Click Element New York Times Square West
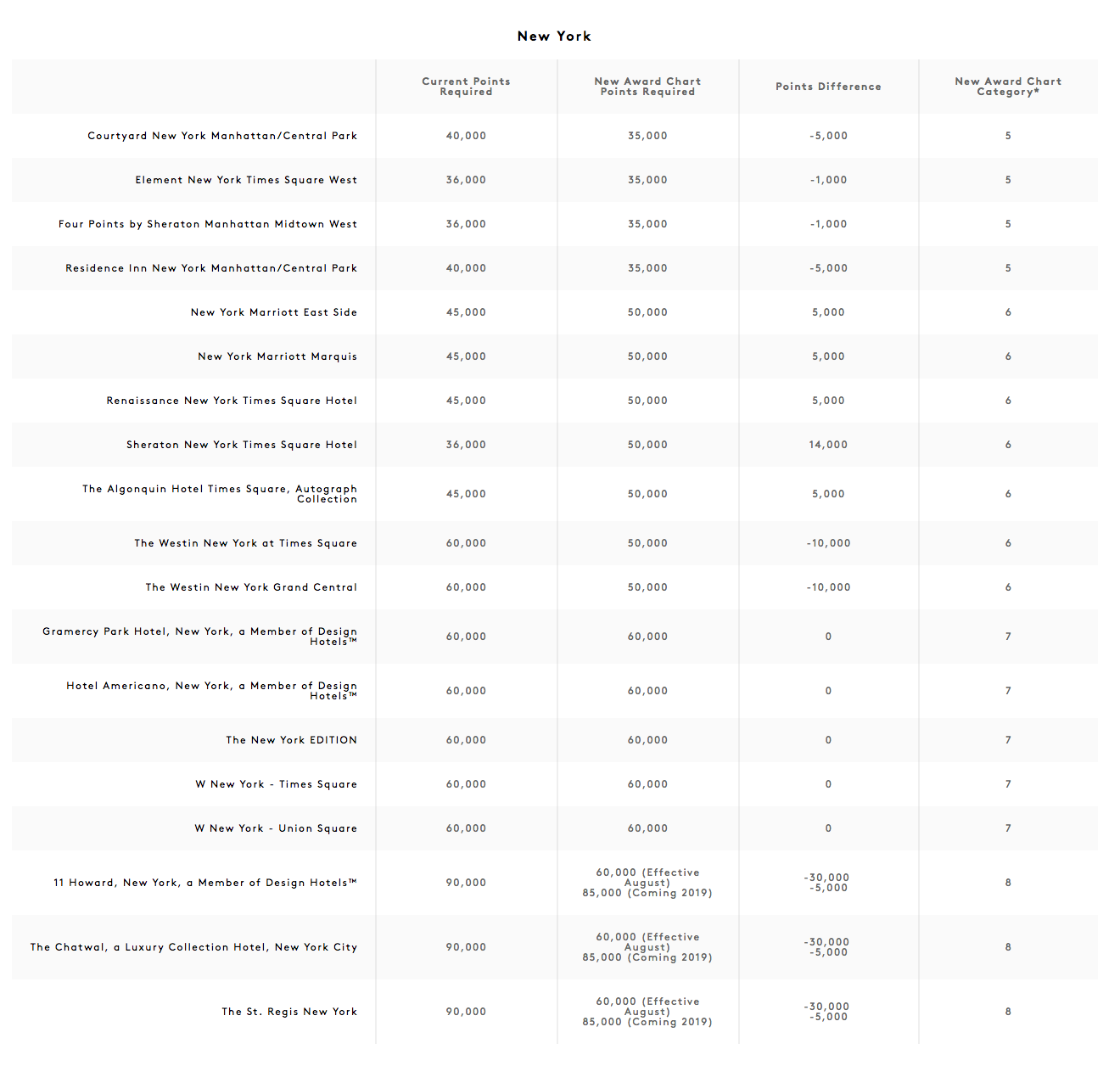This screenshot has width=1120, height=1066. point(246,180)
